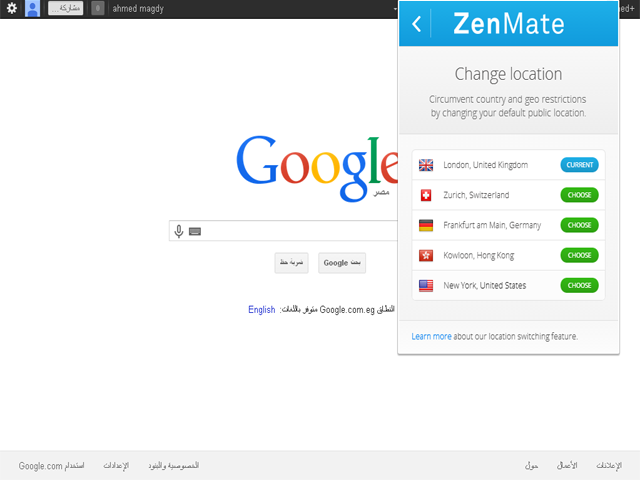The width and height of the screenshot is (640, 480).
Task: Click the Change location heading
Action: point(508,74)
